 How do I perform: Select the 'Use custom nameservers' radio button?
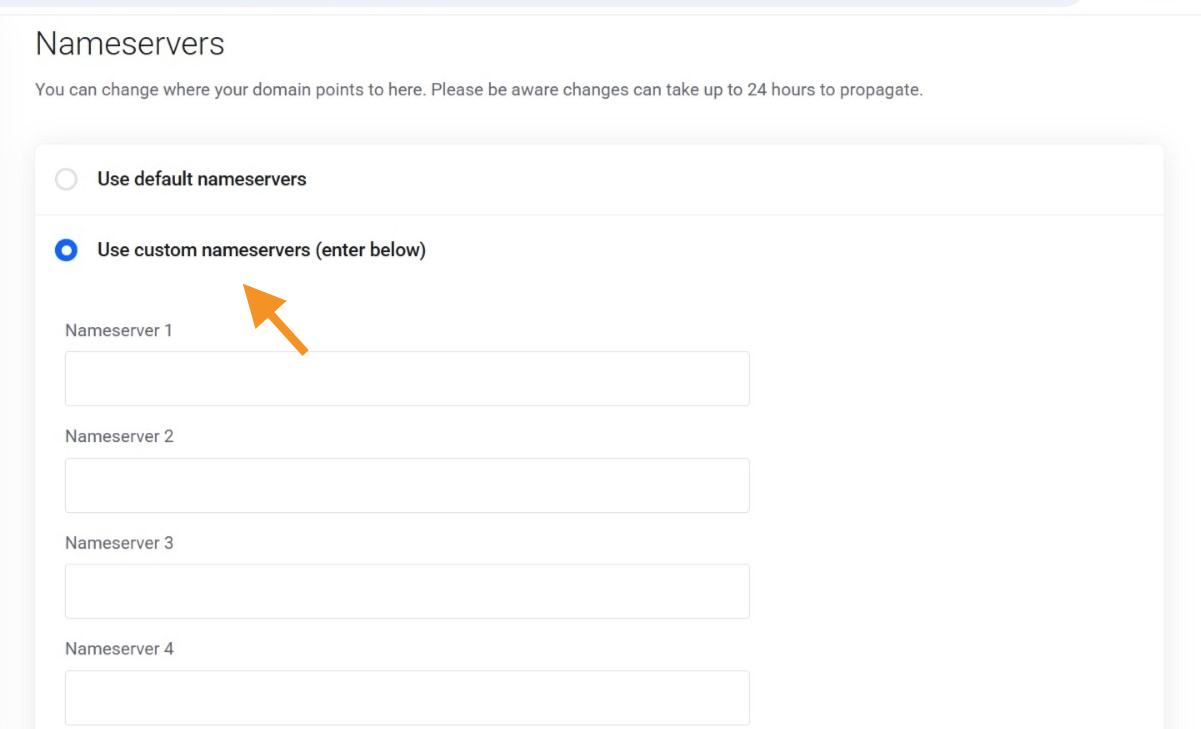click(x=66, y=250)
